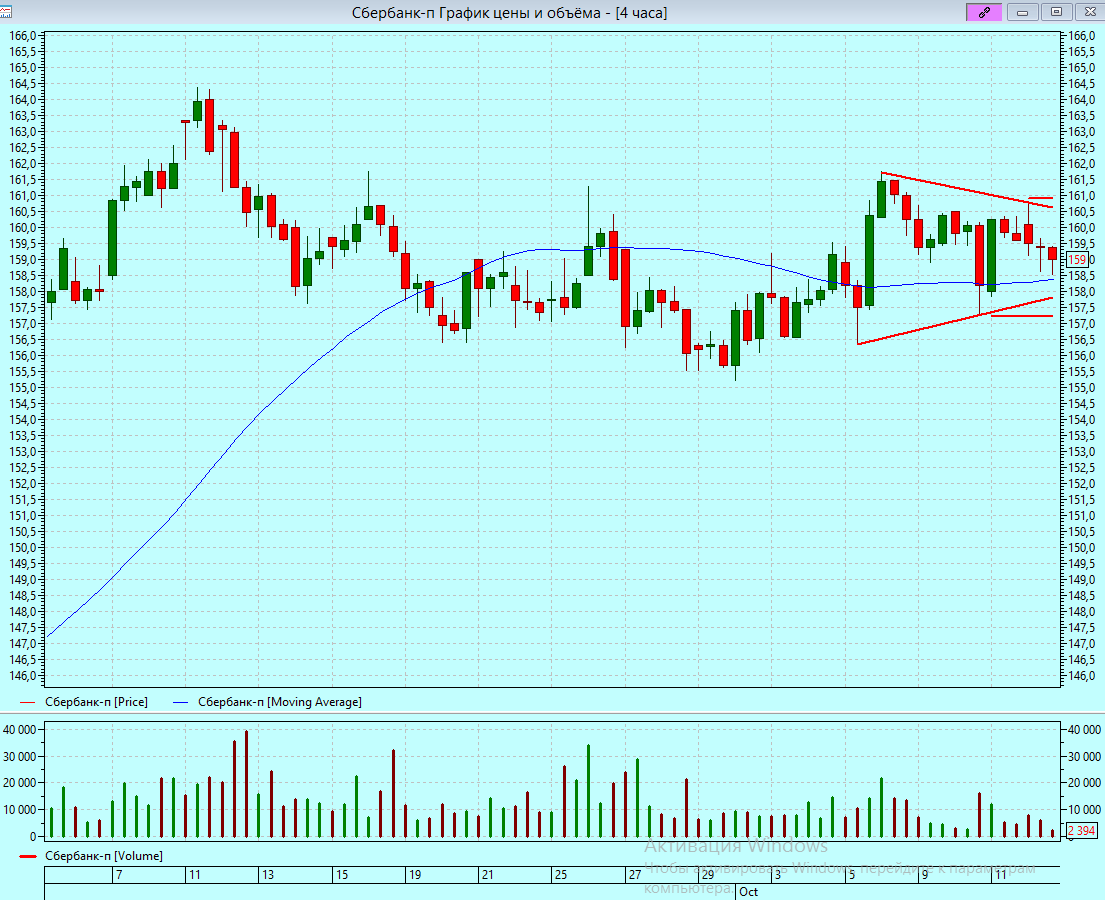Click date label '9' on the time axis

(x=925, y=875)
